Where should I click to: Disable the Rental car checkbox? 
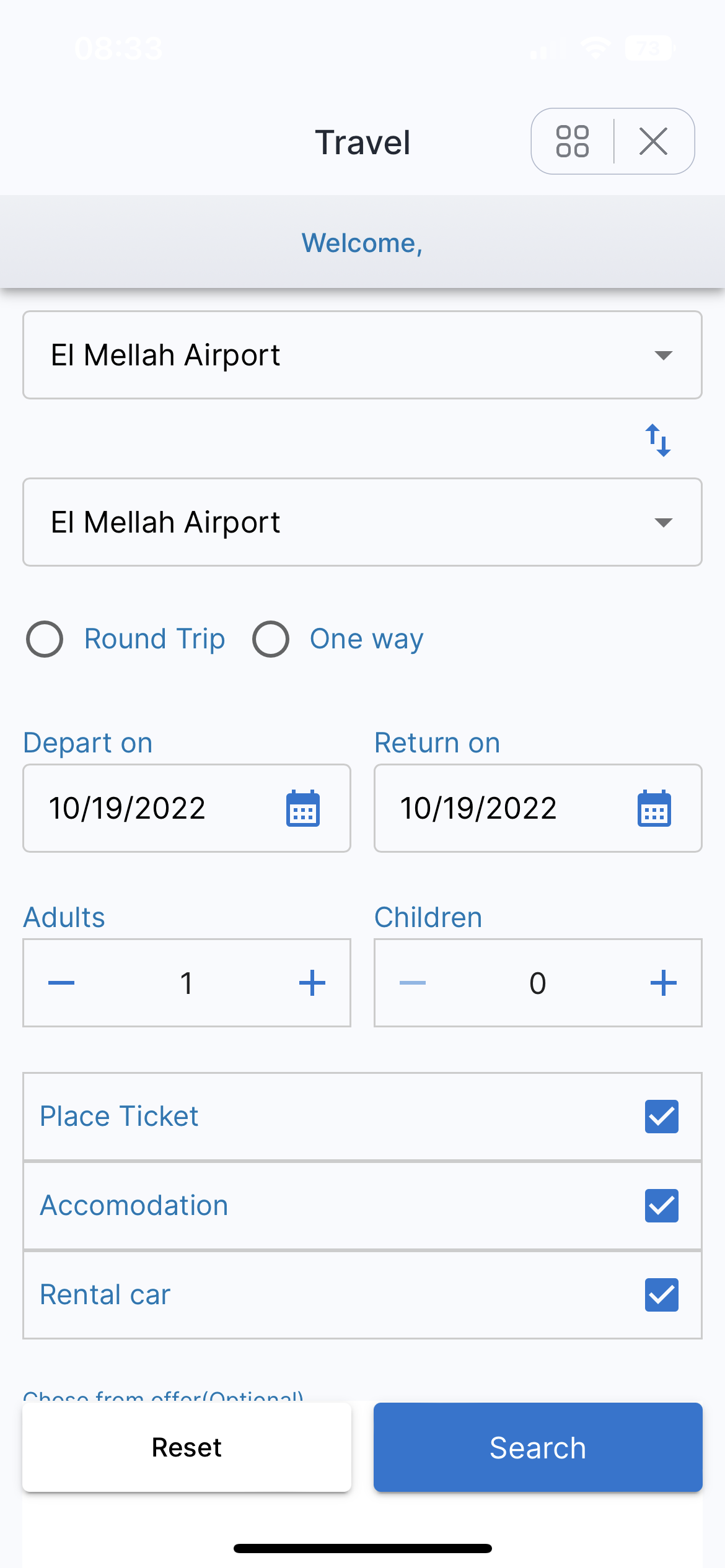pos(661,1295)
